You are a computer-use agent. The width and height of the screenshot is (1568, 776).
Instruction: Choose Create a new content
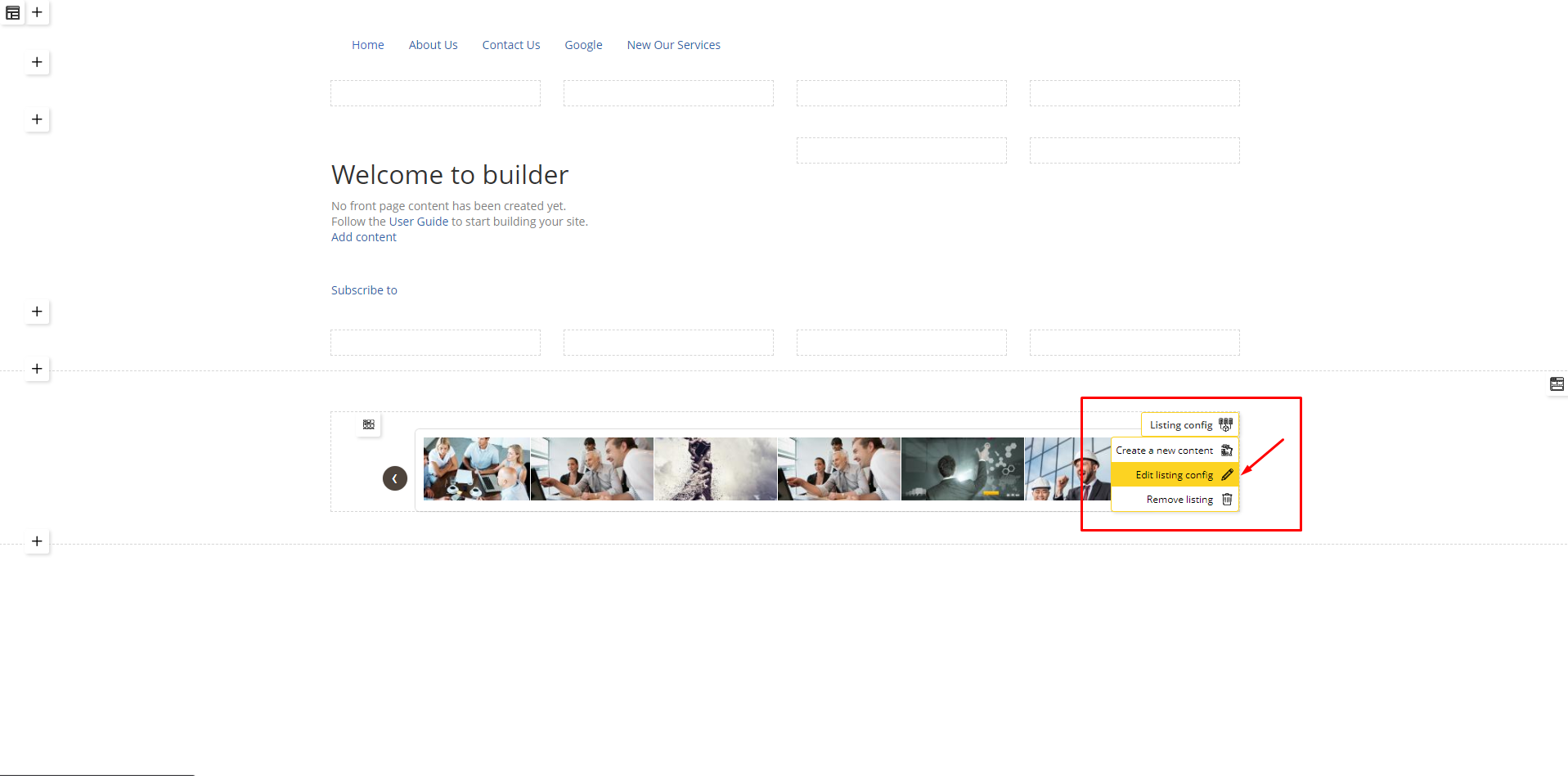1175,451
